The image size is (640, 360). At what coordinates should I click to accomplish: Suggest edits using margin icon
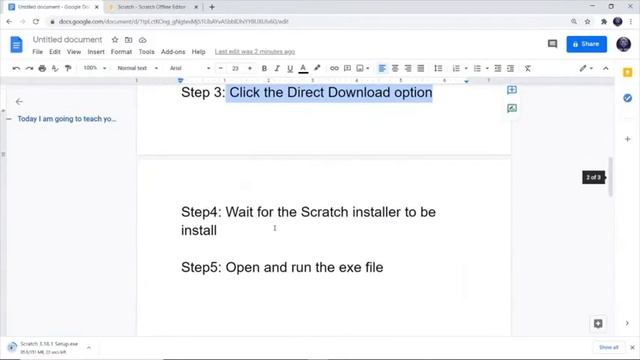tap(512, 108)
